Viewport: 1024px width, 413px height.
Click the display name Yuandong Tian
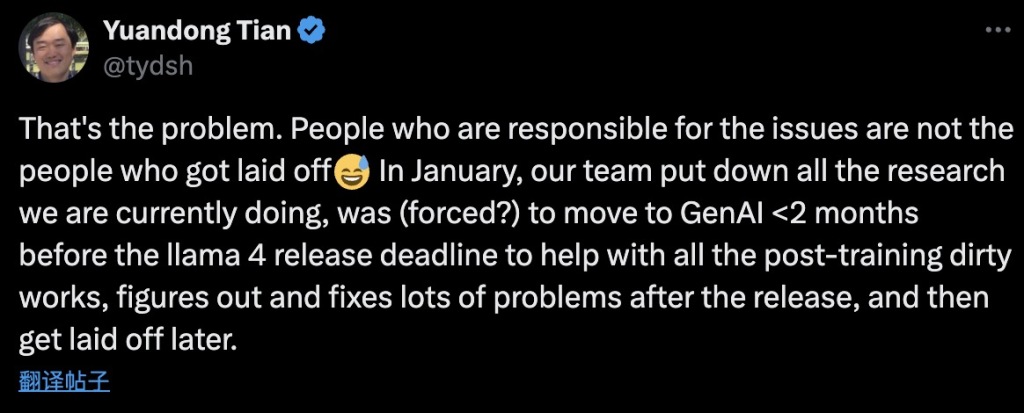197,32
